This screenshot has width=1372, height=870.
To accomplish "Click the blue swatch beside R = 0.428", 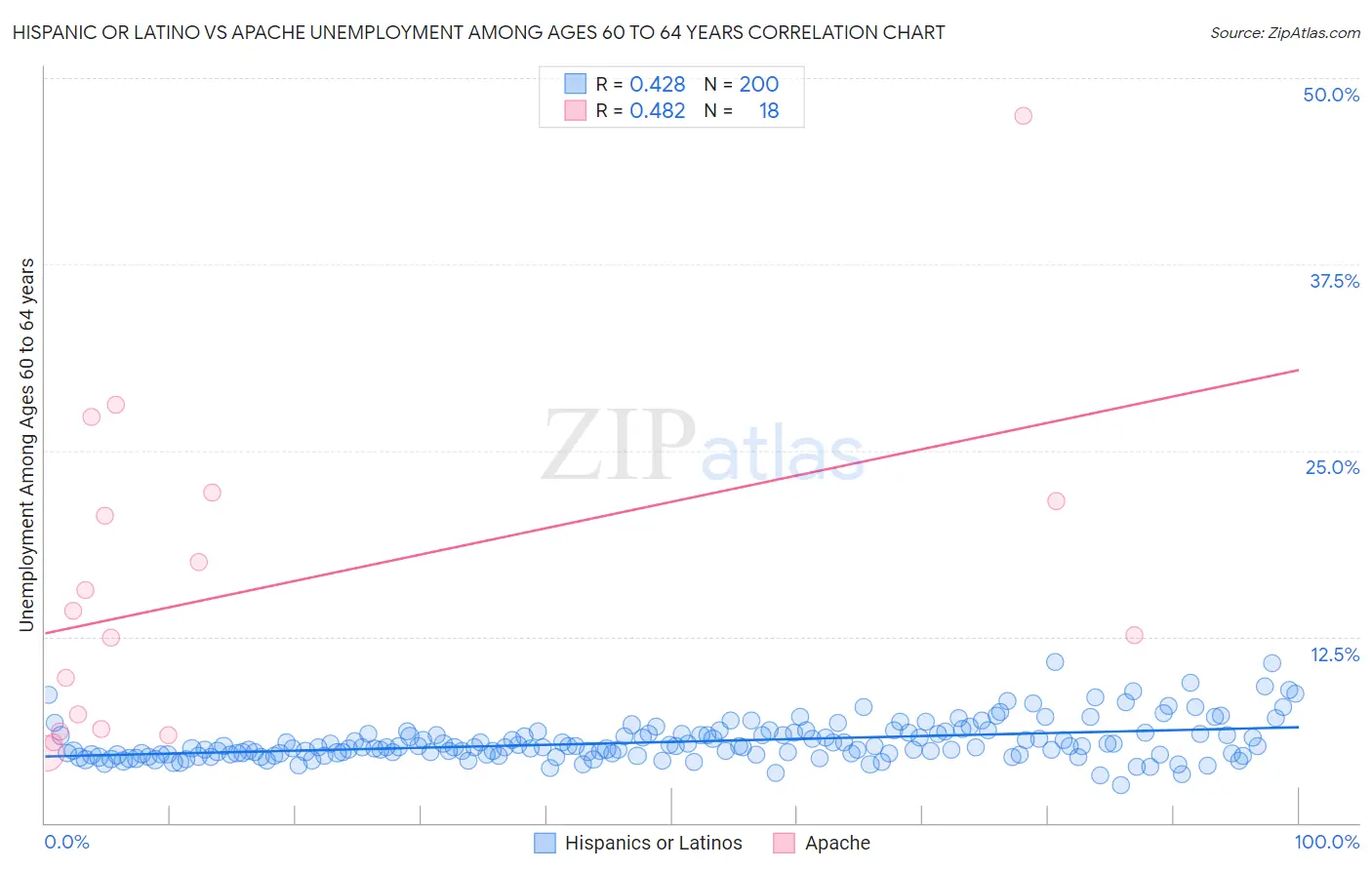I will [576, 84].
